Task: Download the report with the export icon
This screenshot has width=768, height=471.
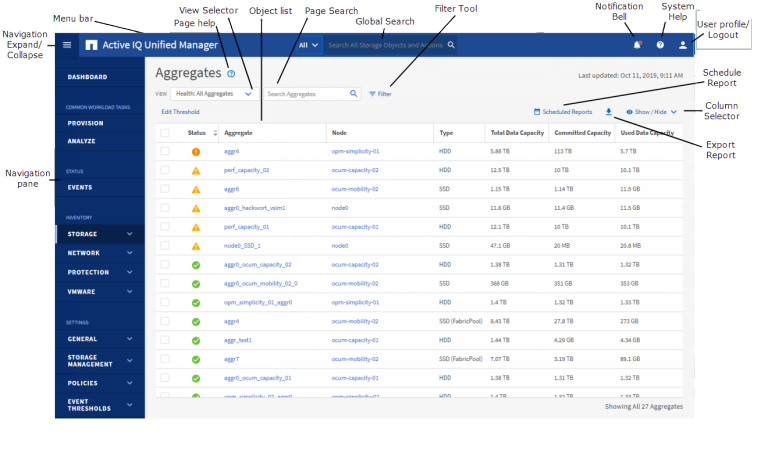Action: pos(608,112)
